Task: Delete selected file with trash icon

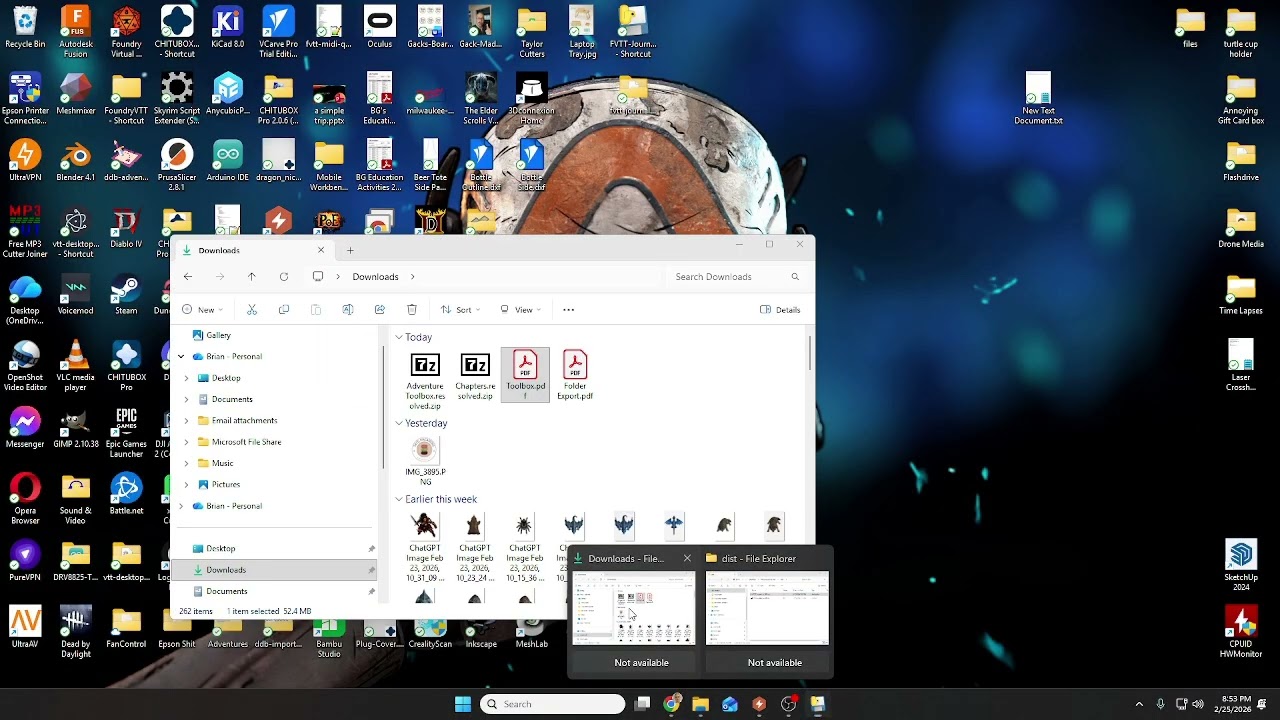Action: coord(412,310)
